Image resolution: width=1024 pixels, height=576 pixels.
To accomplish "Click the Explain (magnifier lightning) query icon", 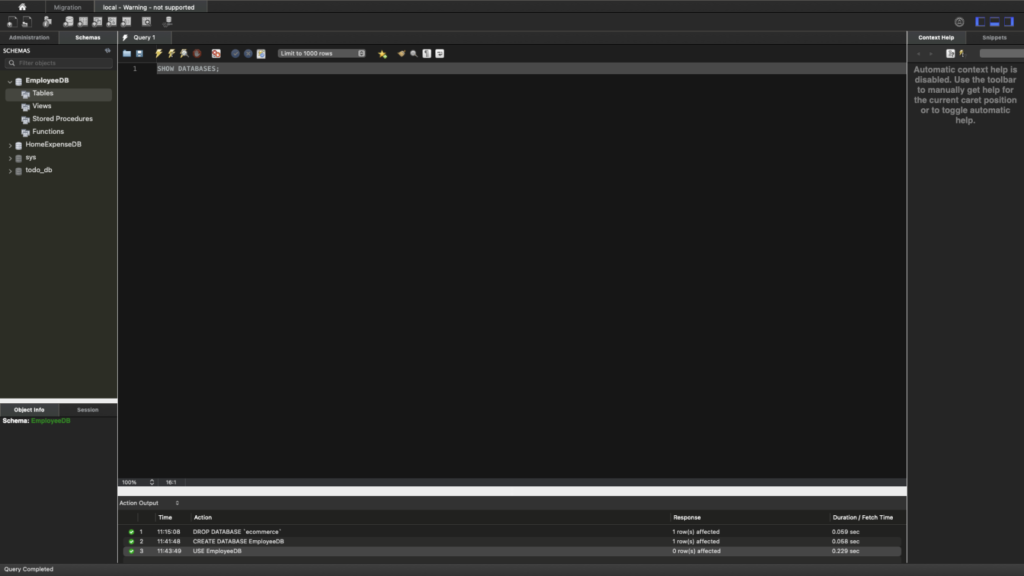I will pyautogui.click(x=184, y=53).
